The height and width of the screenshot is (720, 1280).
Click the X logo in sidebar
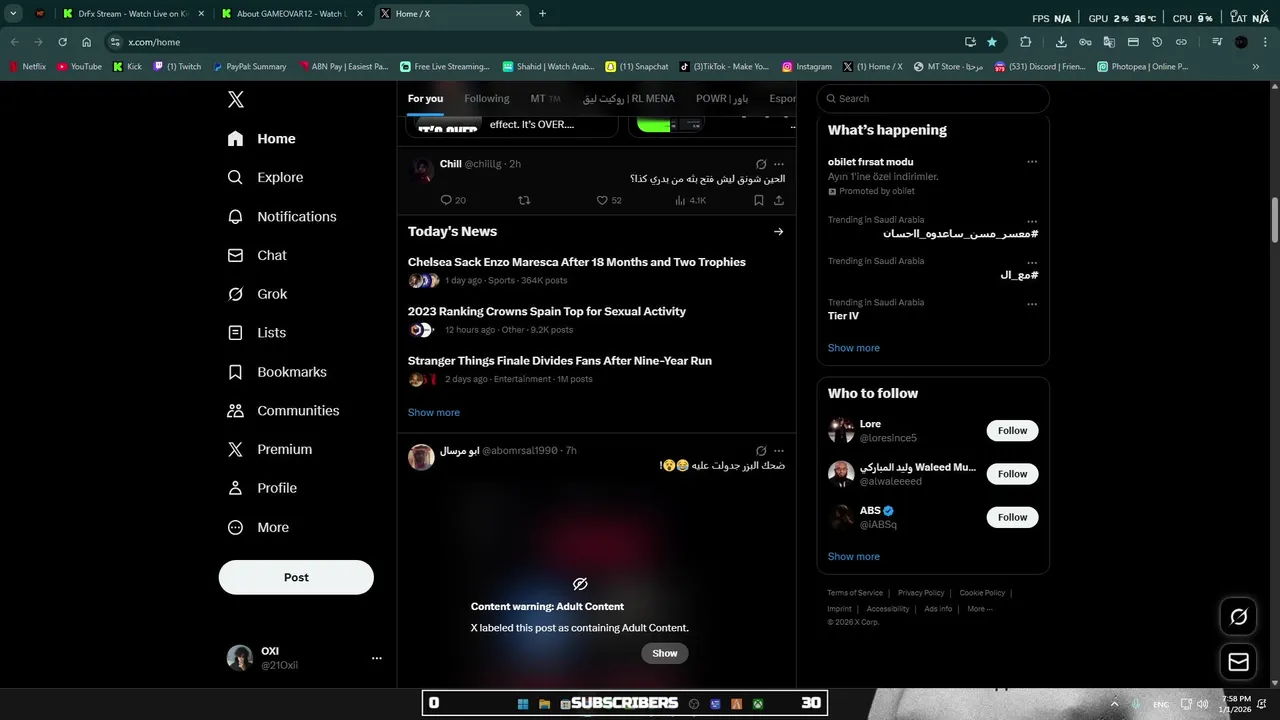236,99
